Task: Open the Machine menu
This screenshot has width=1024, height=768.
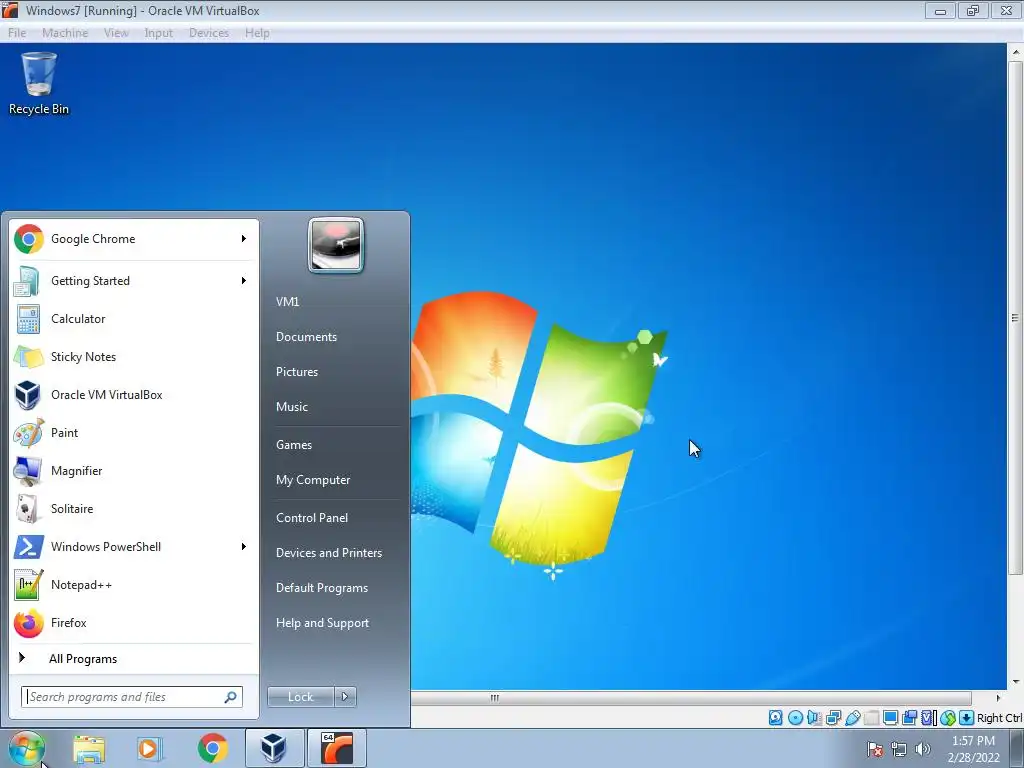Action: tap(65, 33)
